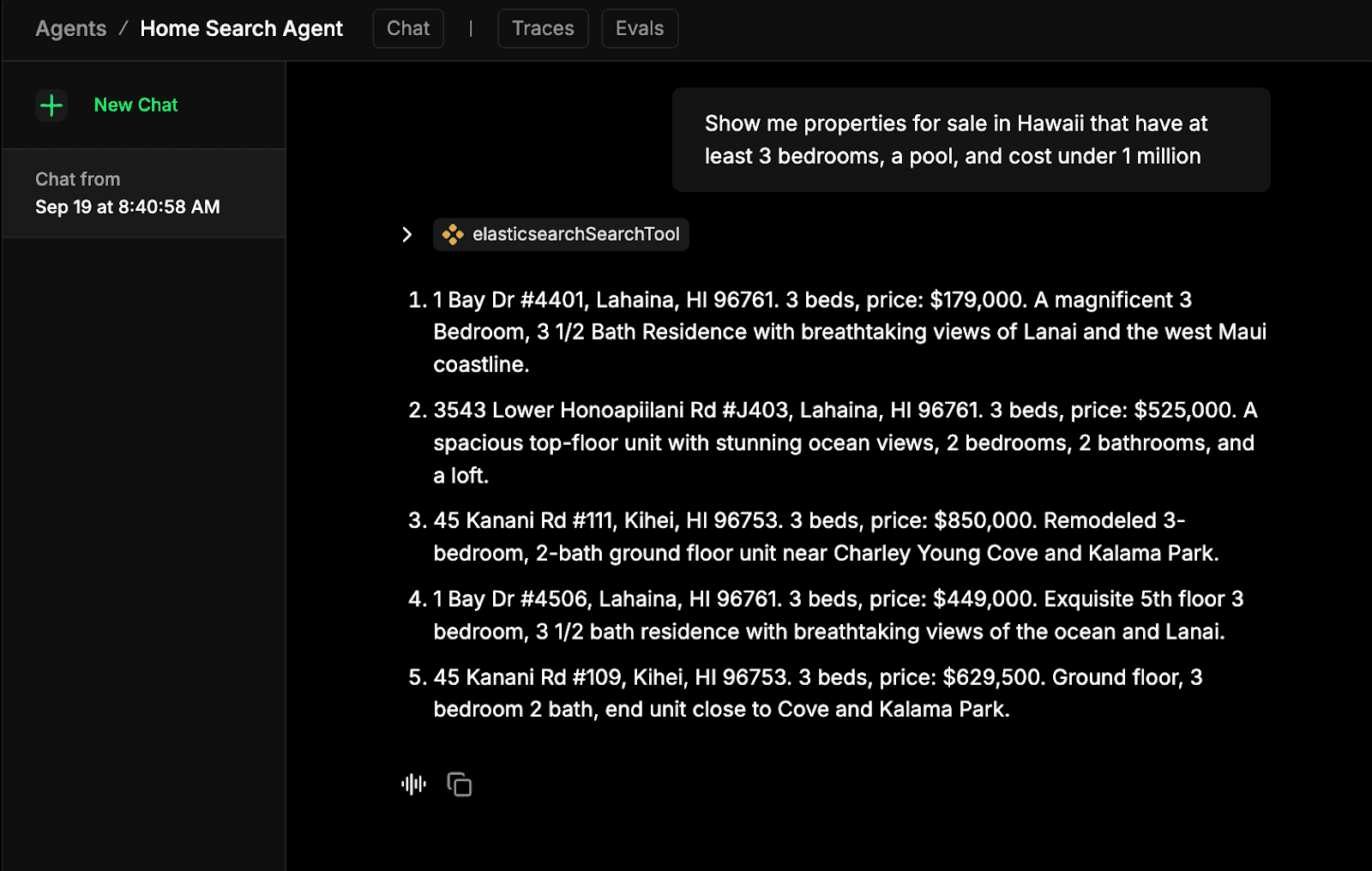The height and width of the screenshot is (871, 1372).
Task: Select the Chat tab
Action: pyautogui.click(x=407, y=28)
